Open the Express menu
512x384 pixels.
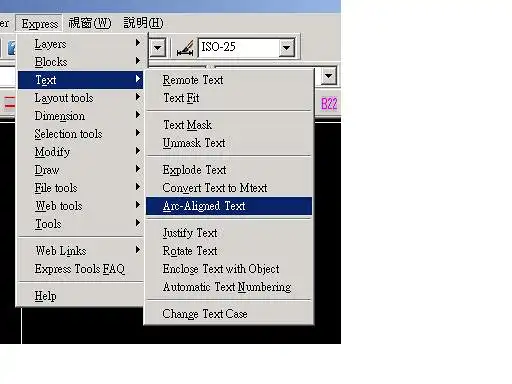tap(39, 24)
